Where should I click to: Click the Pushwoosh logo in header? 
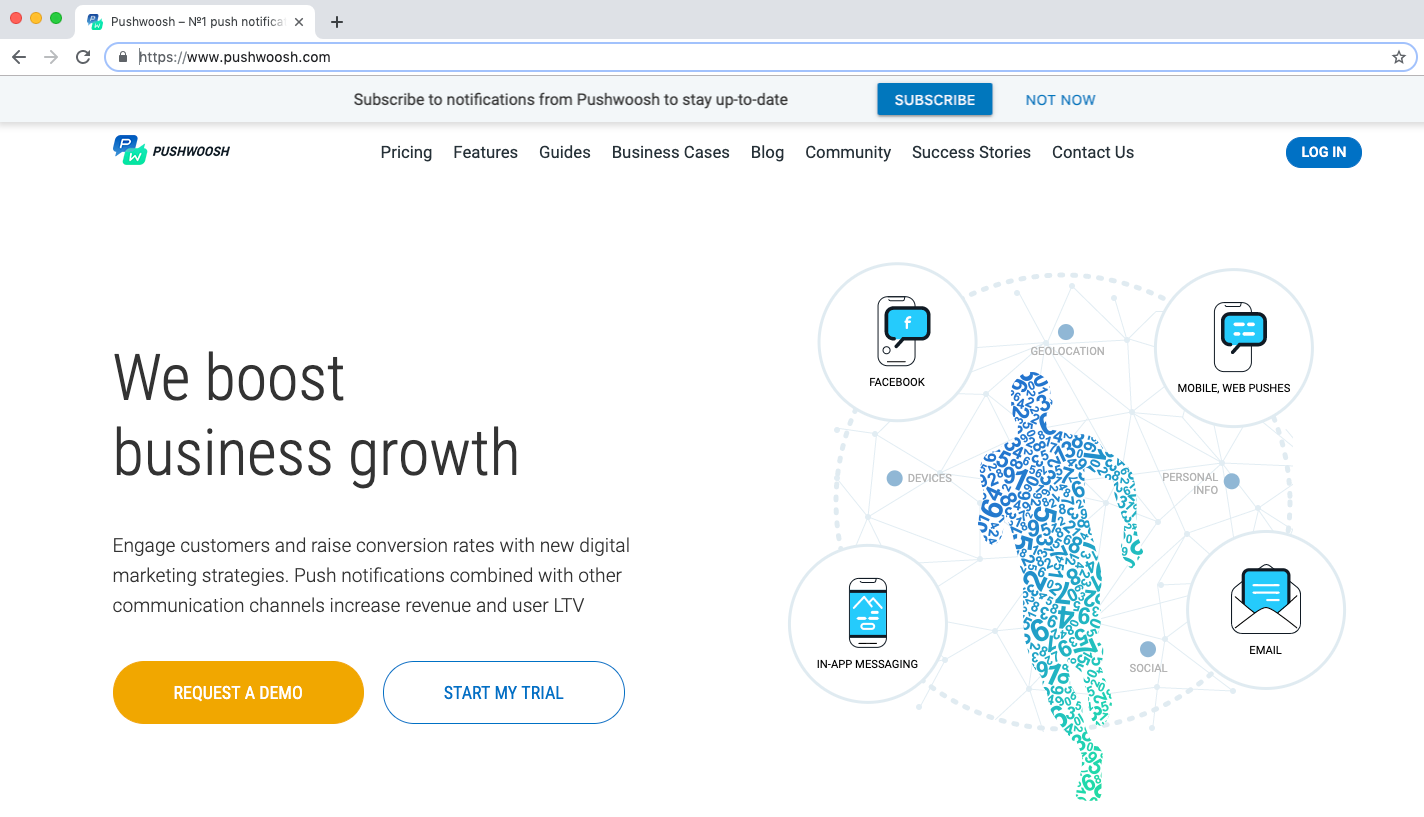(171, 151)
